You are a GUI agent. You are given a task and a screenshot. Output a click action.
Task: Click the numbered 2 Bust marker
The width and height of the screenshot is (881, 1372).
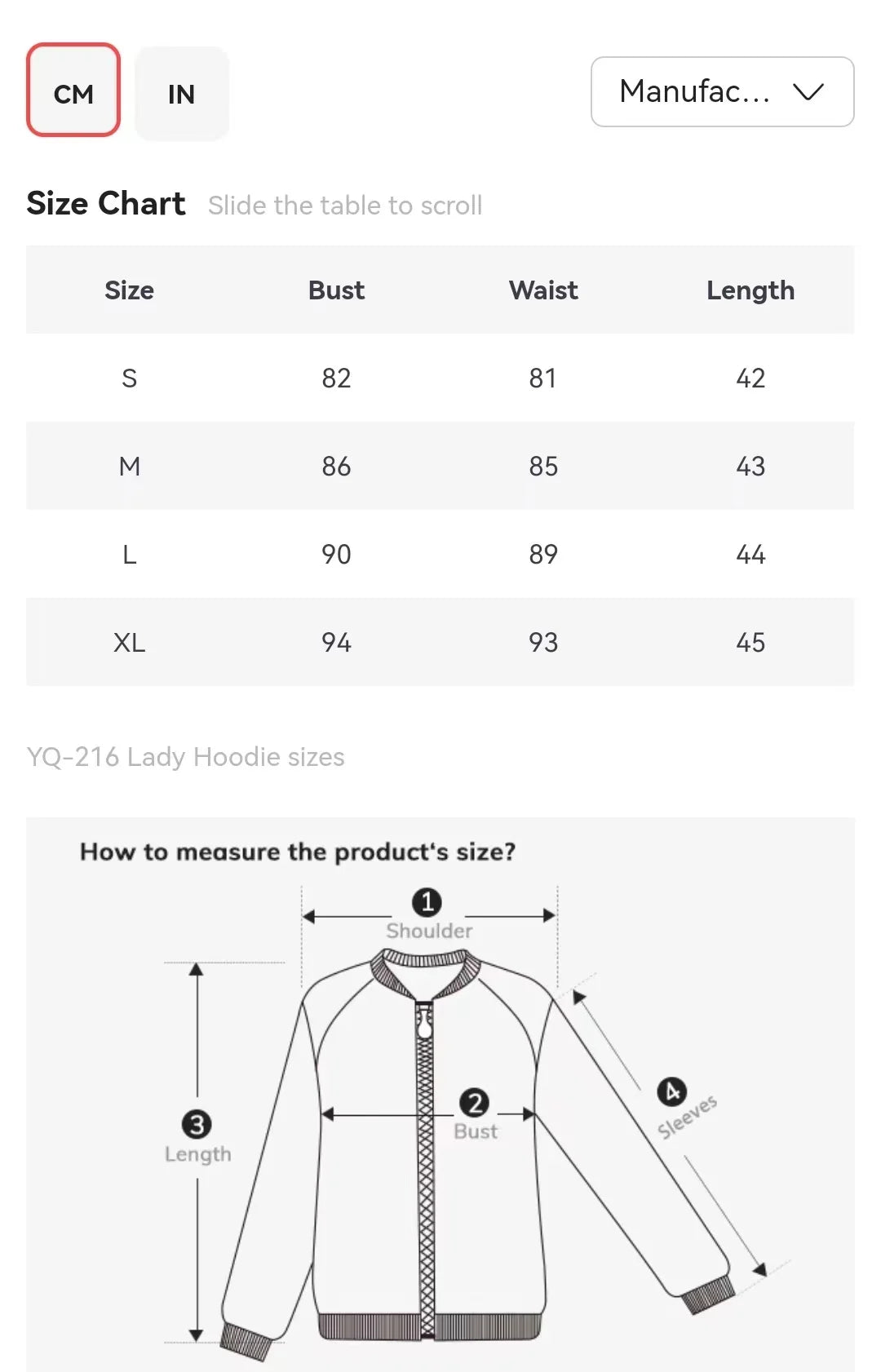pyautogui.click(x=474, y=1103)
